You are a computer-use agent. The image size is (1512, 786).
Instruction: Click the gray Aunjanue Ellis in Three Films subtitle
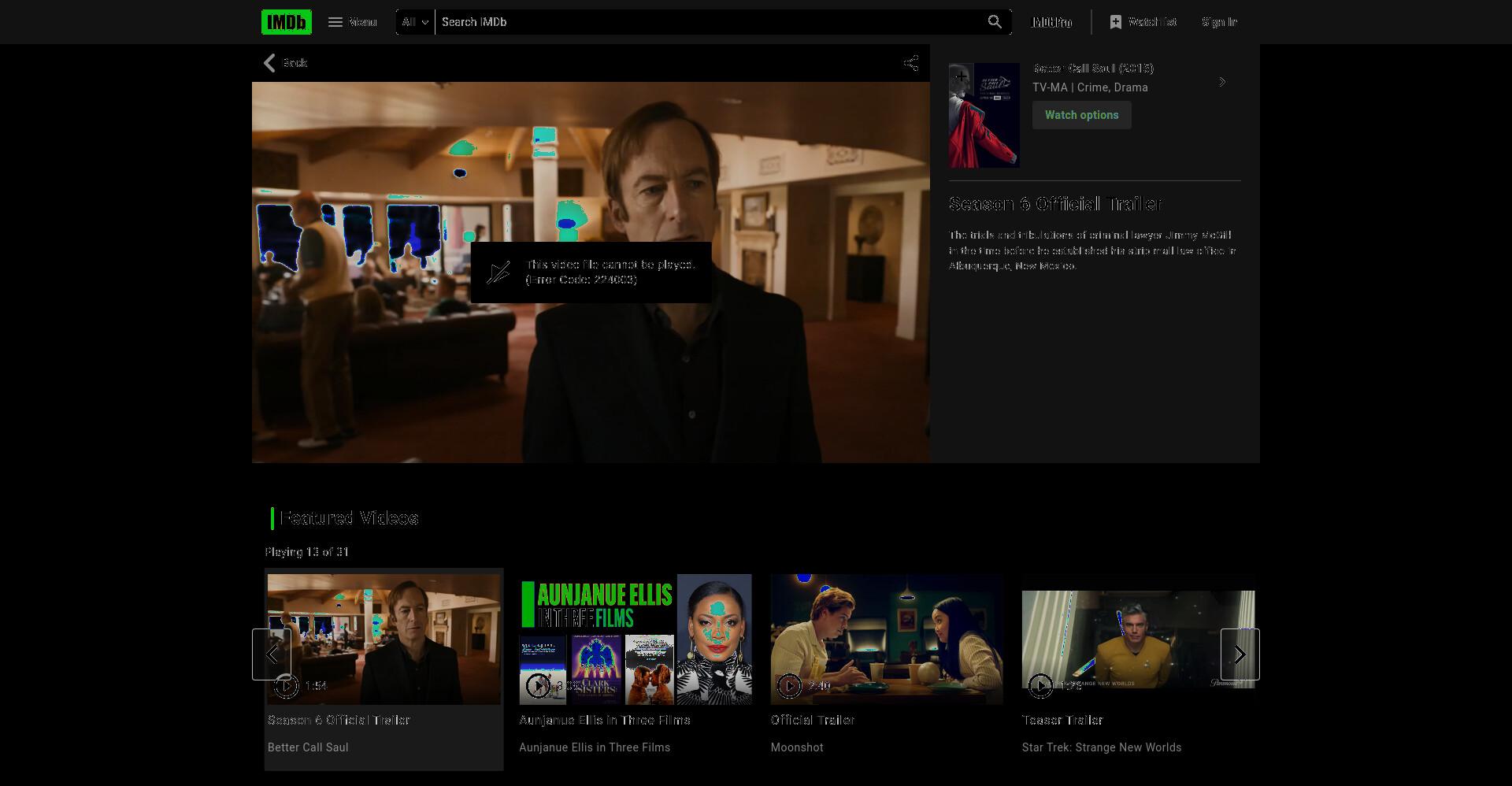tap(595, 747)
